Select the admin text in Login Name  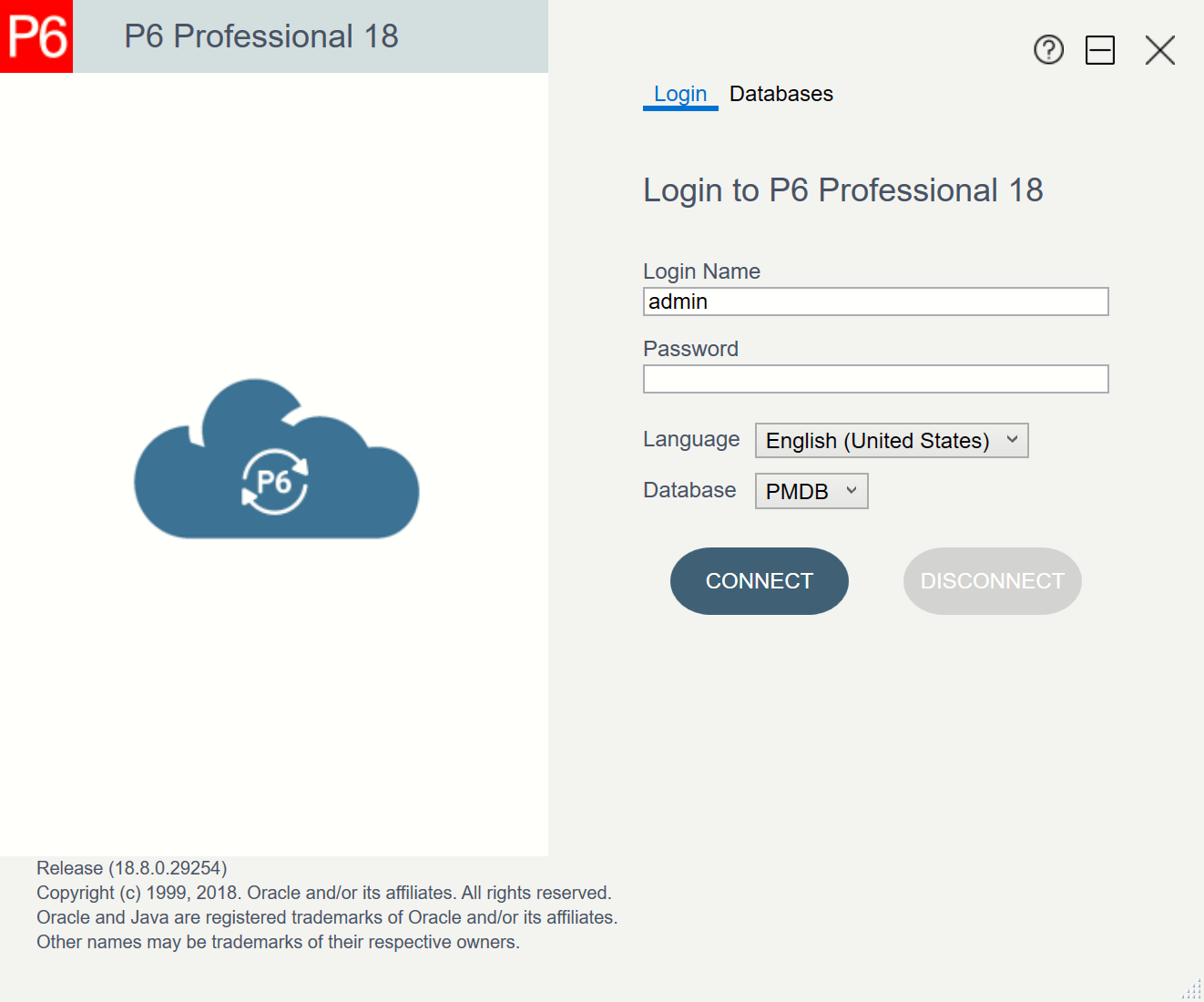676,301
